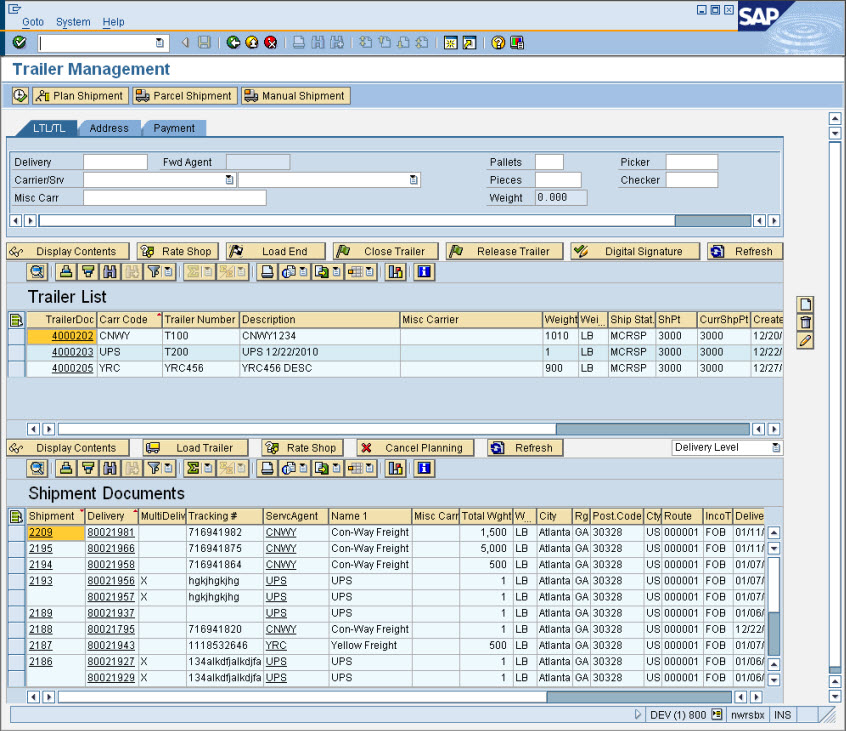Click the blue information icon in Trailer List toolbar
Screen dimensions: 846x731
click(424, 271)
